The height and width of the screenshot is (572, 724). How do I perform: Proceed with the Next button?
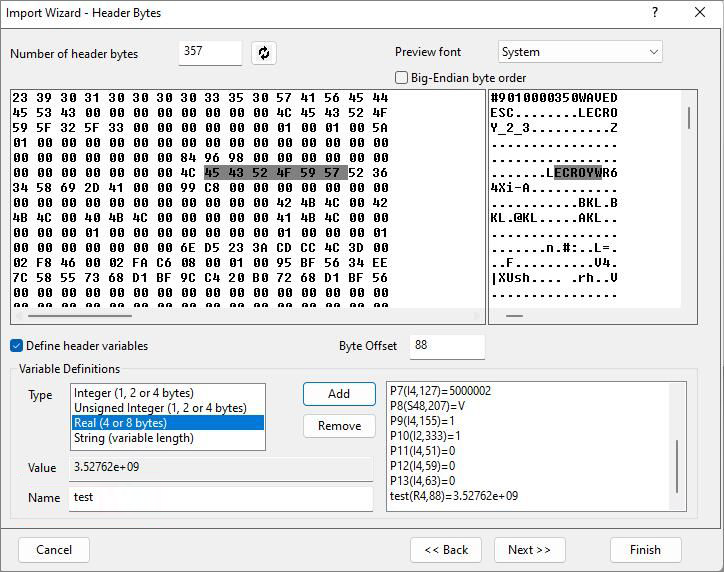(529, 550)
